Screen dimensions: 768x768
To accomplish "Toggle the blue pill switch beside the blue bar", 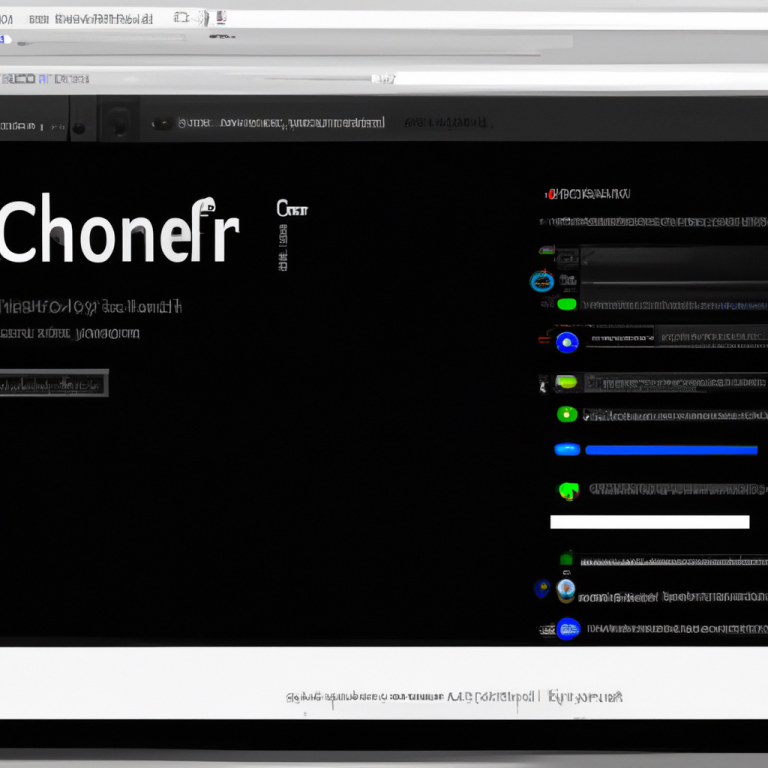I will [567, 450].
